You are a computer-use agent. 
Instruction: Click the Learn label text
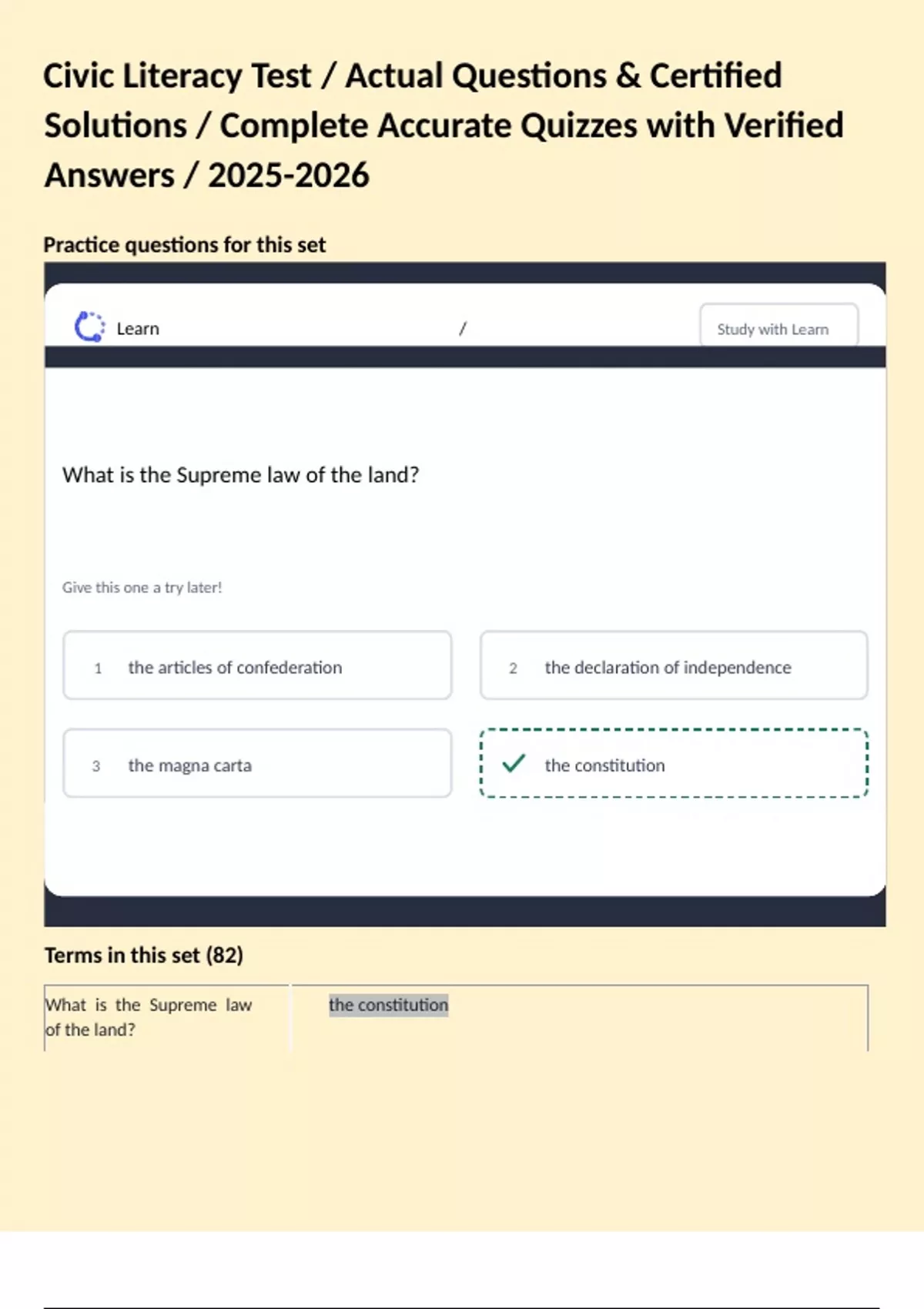pos(138,329)
